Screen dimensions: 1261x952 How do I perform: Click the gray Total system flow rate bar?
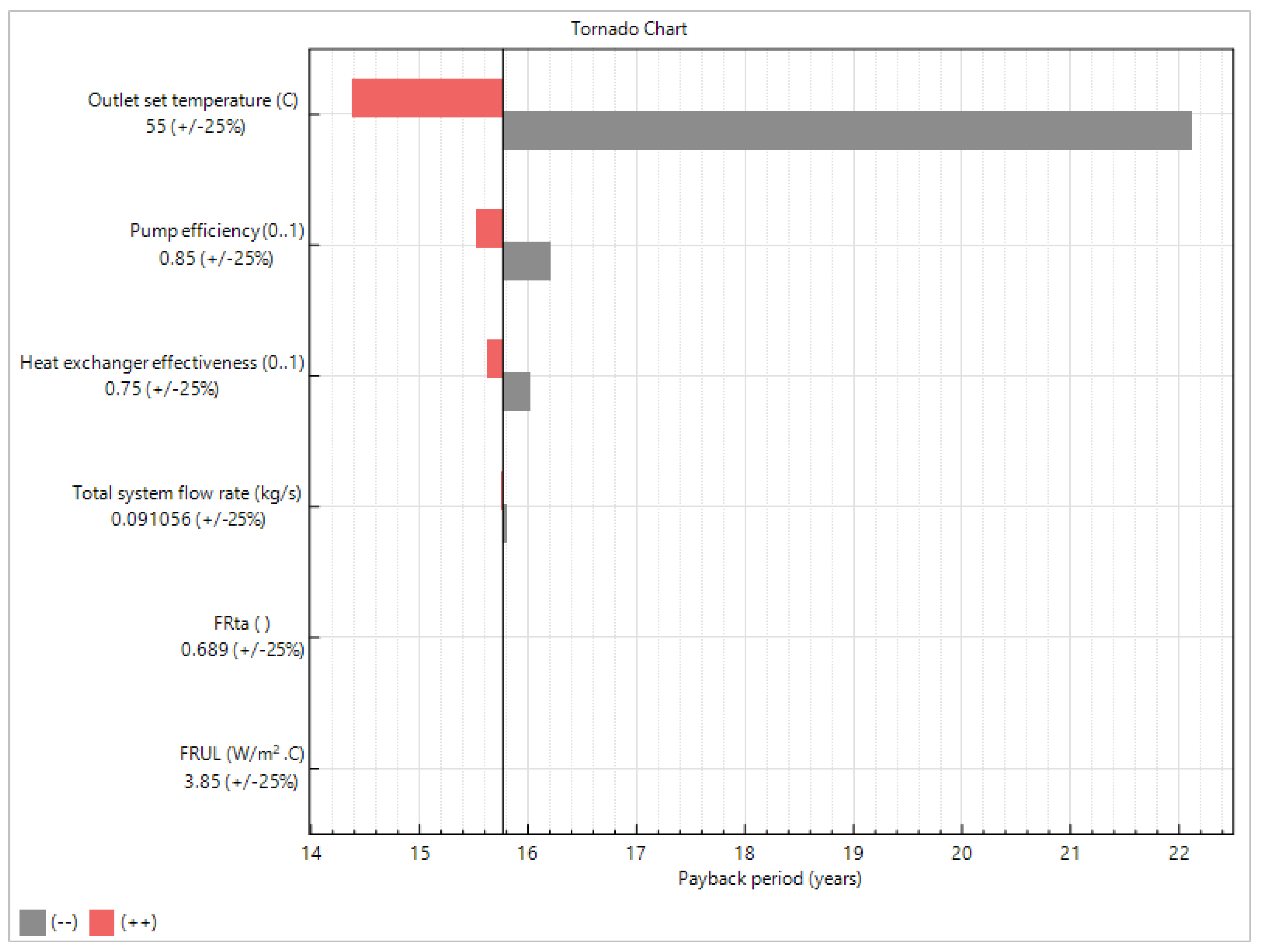(505, 523)
